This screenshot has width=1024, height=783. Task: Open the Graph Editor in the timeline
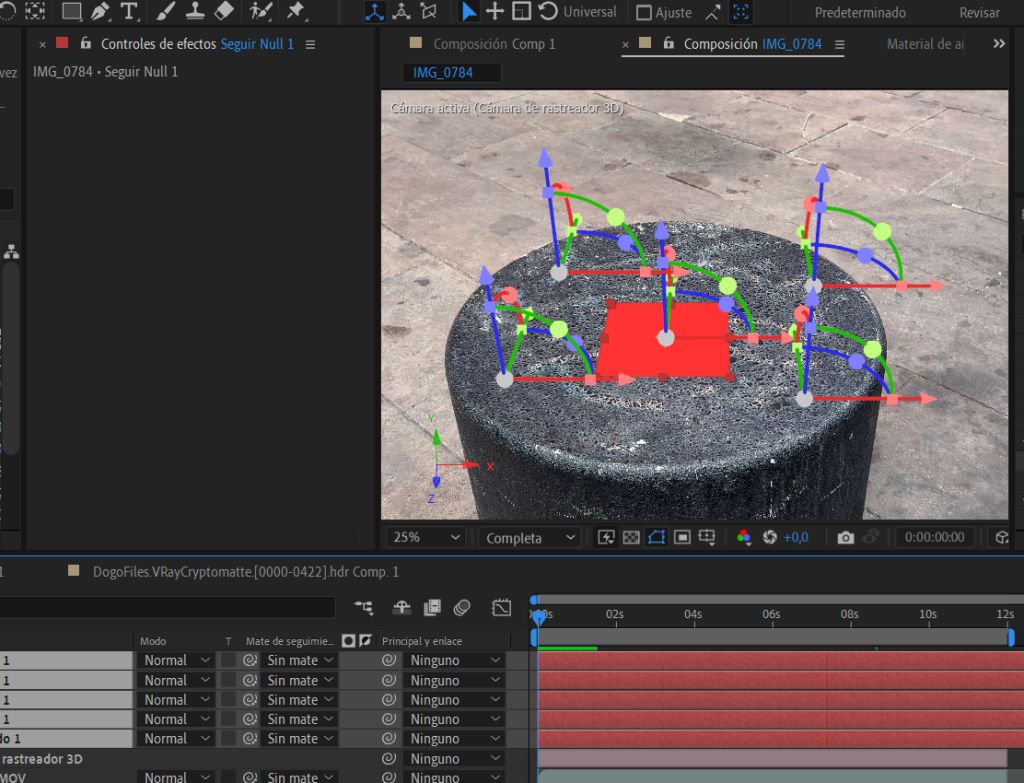pos(501,607)
